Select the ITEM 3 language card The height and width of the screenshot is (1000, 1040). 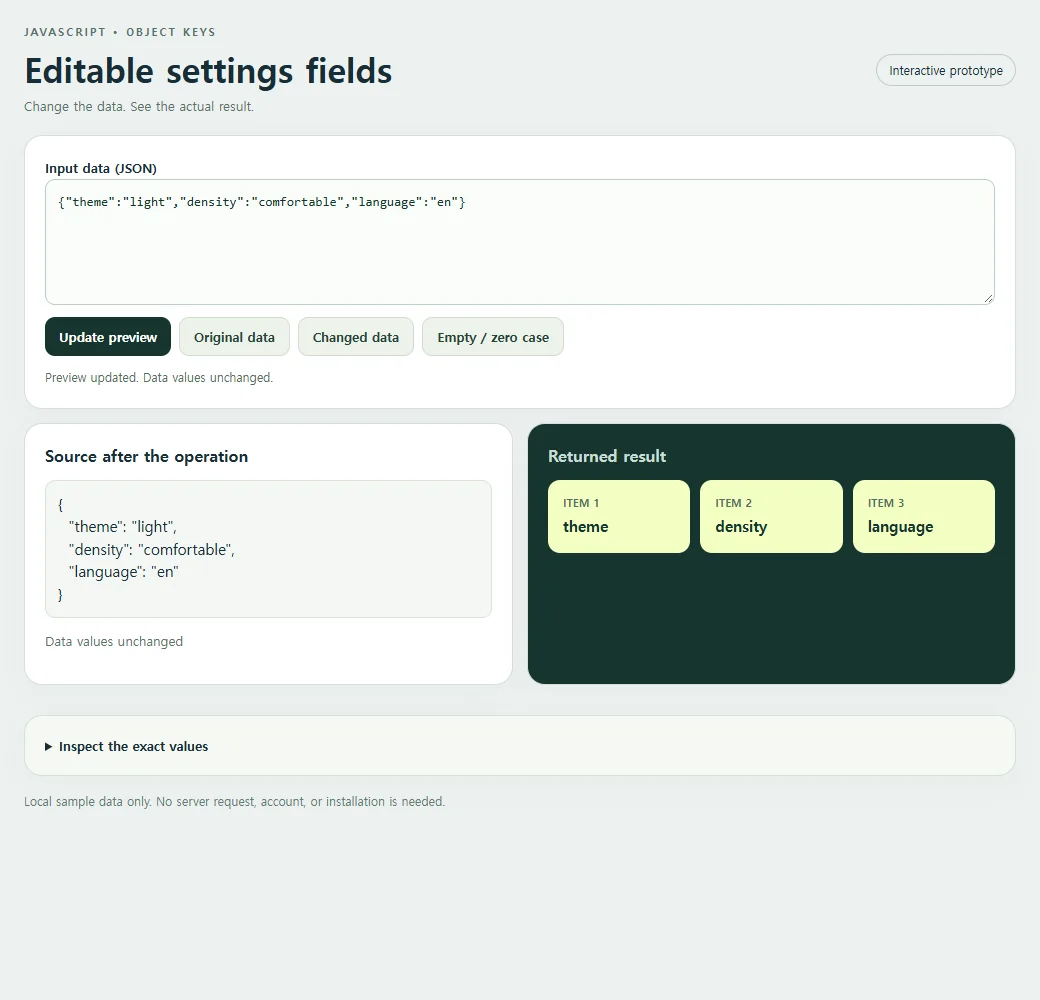923,516
